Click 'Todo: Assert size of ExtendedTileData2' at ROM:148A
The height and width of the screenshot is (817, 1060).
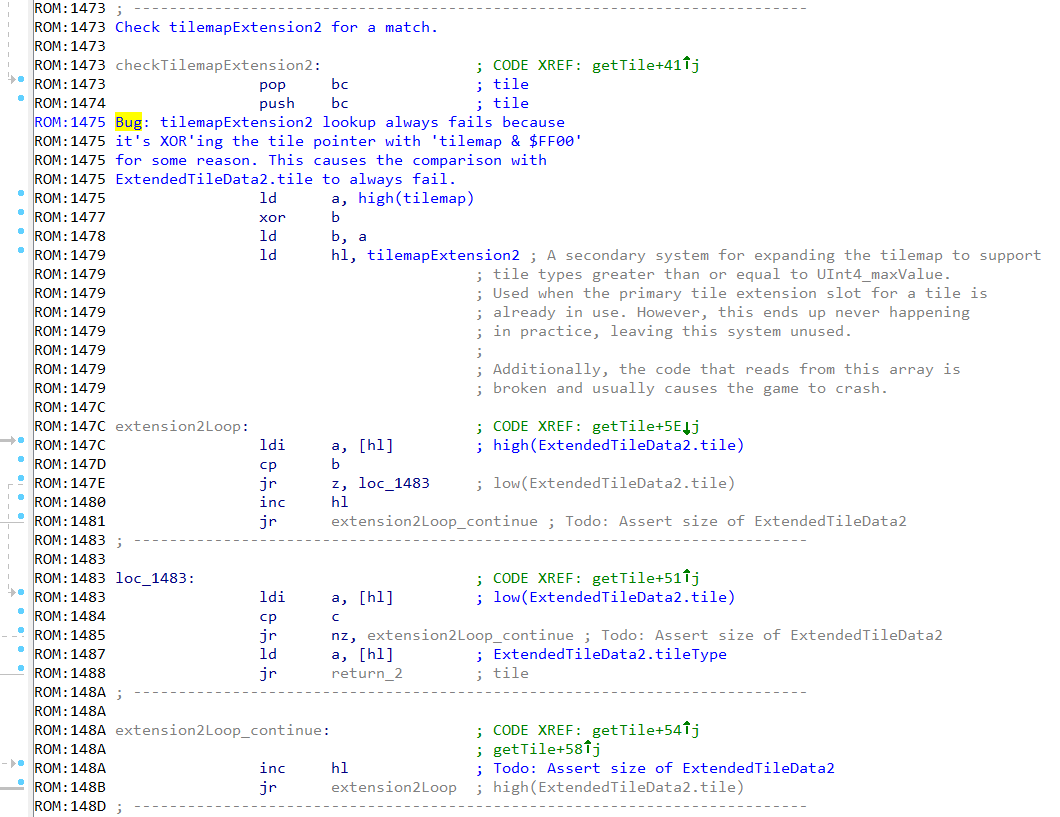[664, 768]
